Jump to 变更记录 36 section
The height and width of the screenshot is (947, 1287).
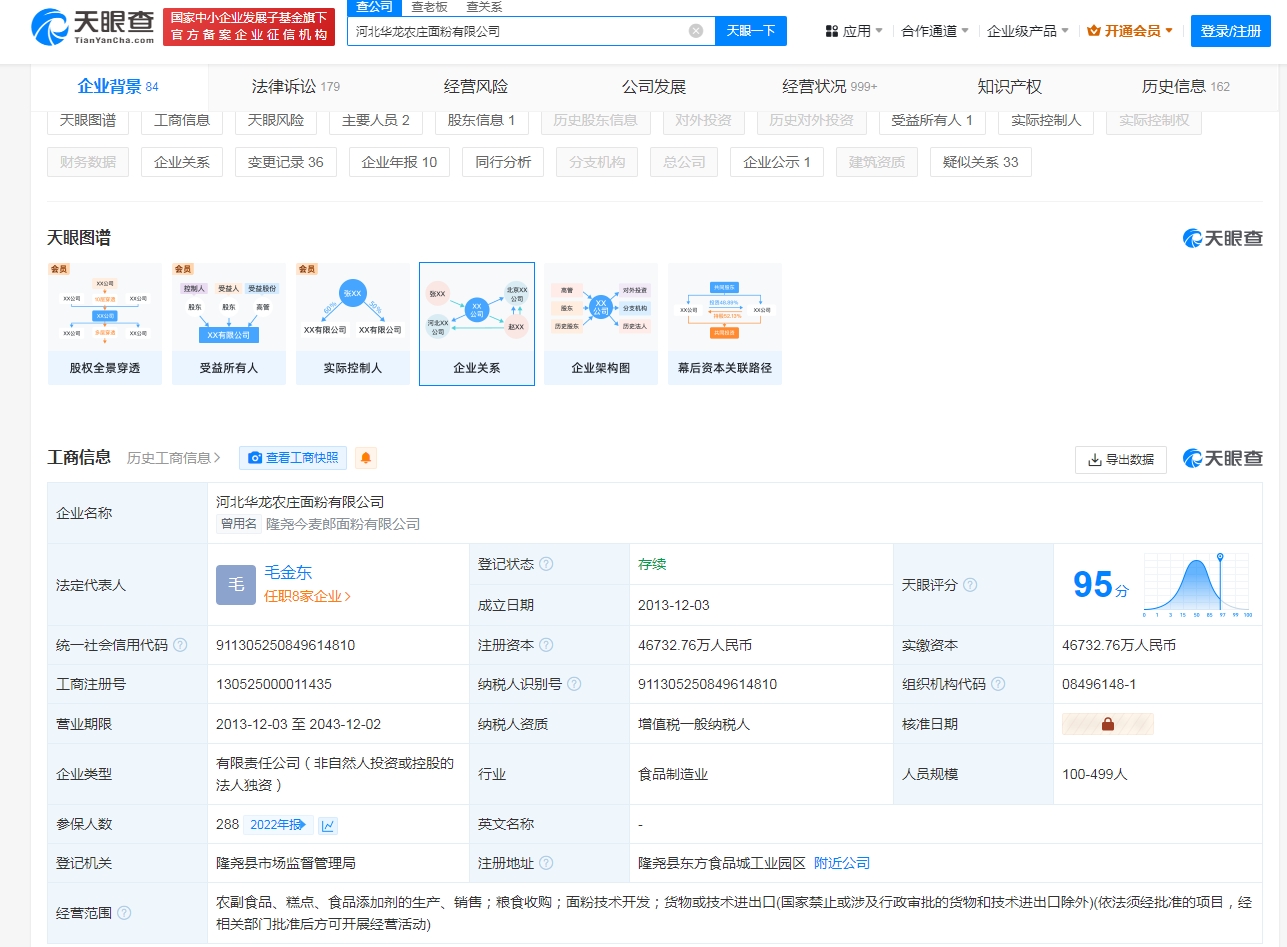click(x=286, y=162)
